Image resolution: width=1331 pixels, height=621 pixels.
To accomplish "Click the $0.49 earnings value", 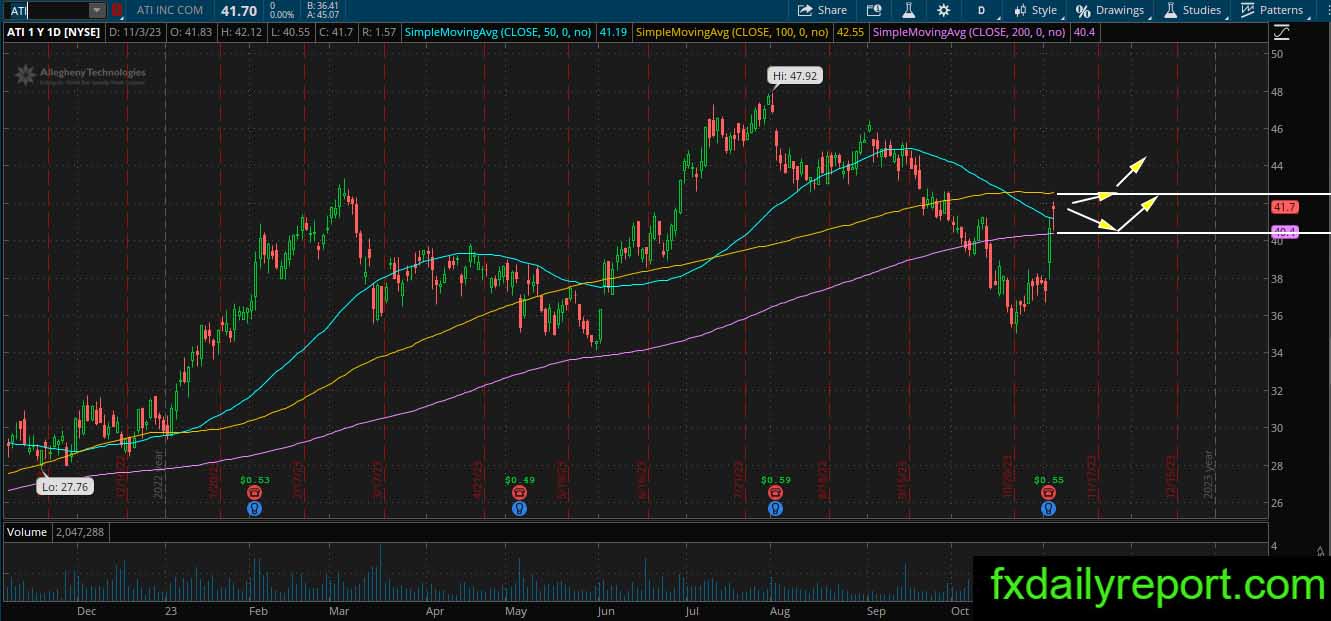I will pos(519,480).
